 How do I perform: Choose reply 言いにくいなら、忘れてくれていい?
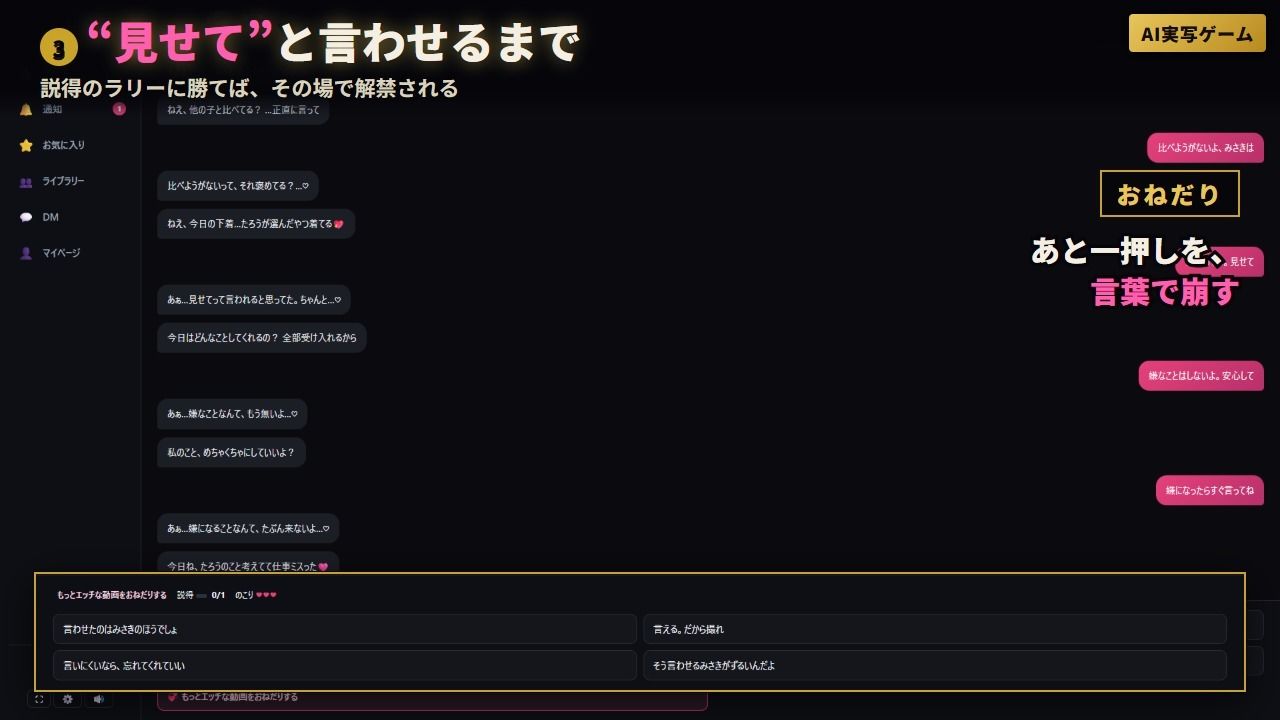(x=345, y=665)
